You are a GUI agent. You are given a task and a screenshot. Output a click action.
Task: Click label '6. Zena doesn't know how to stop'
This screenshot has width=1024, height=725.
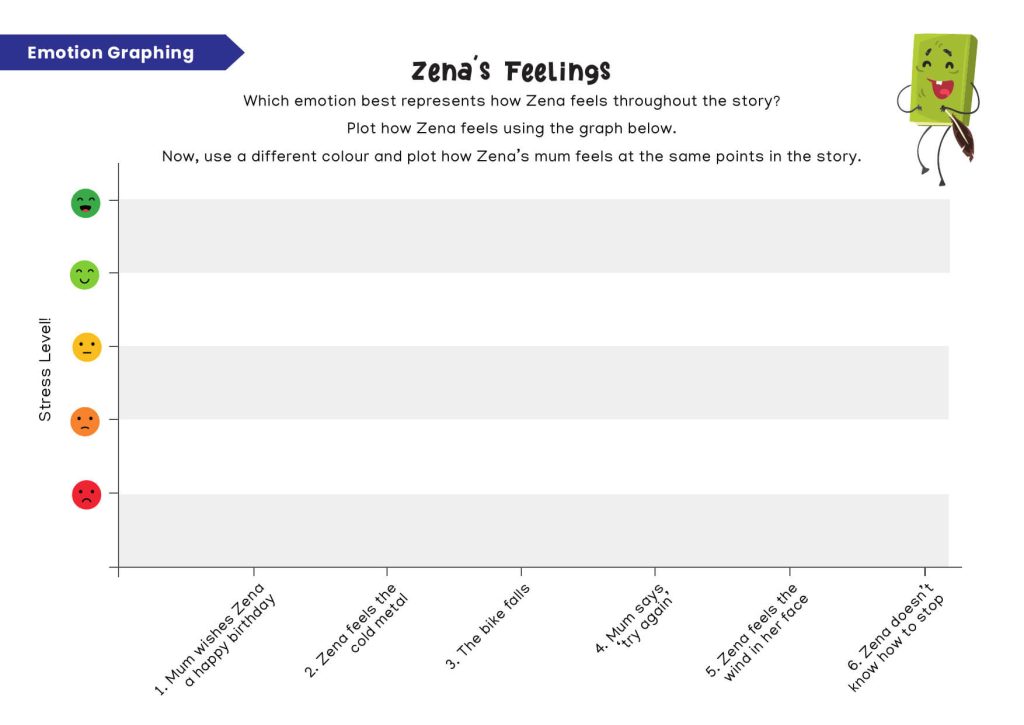(896, 637)
